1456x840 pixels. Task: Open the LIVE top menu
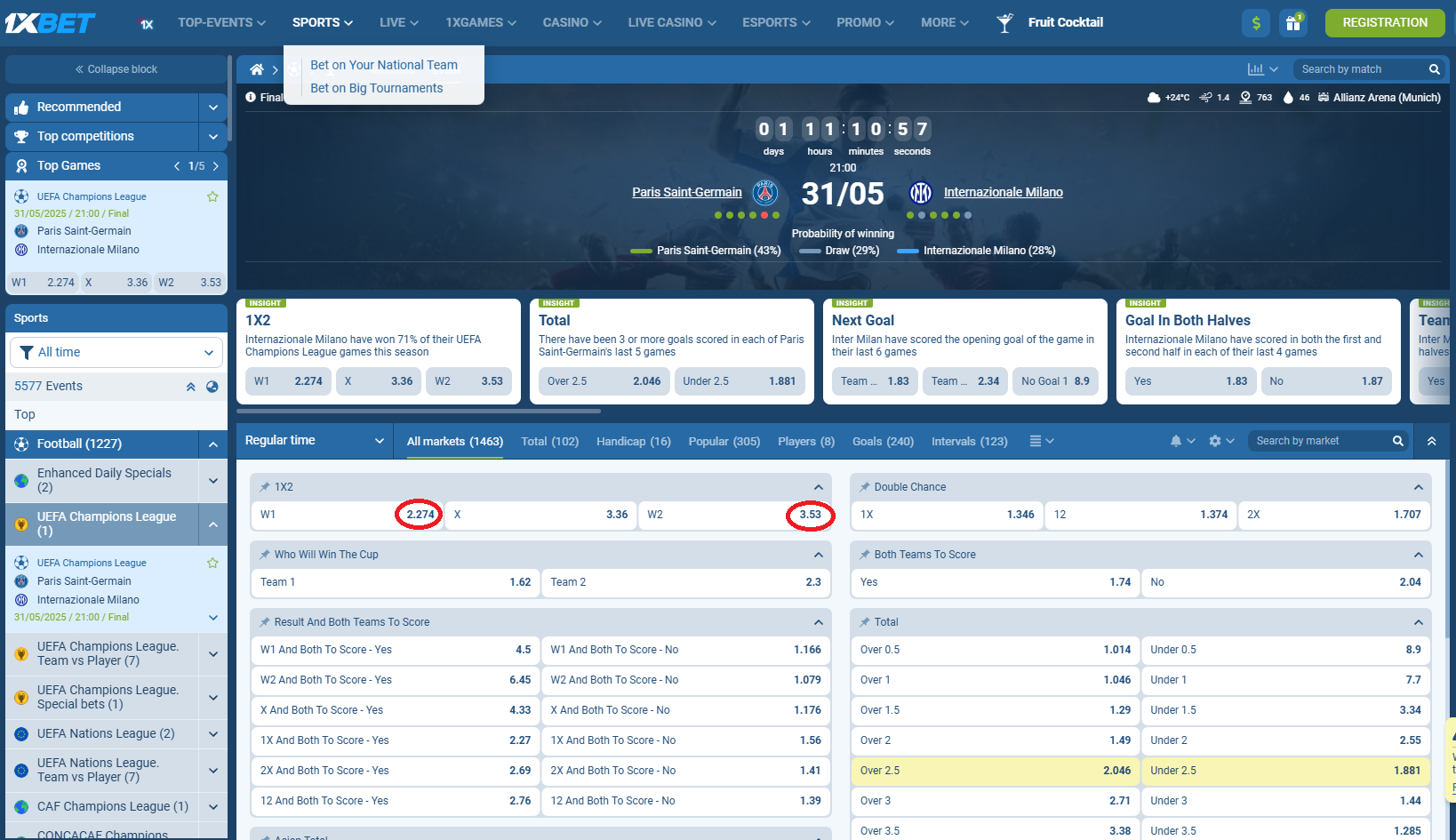pyautogui.click(x=398, y=23)
